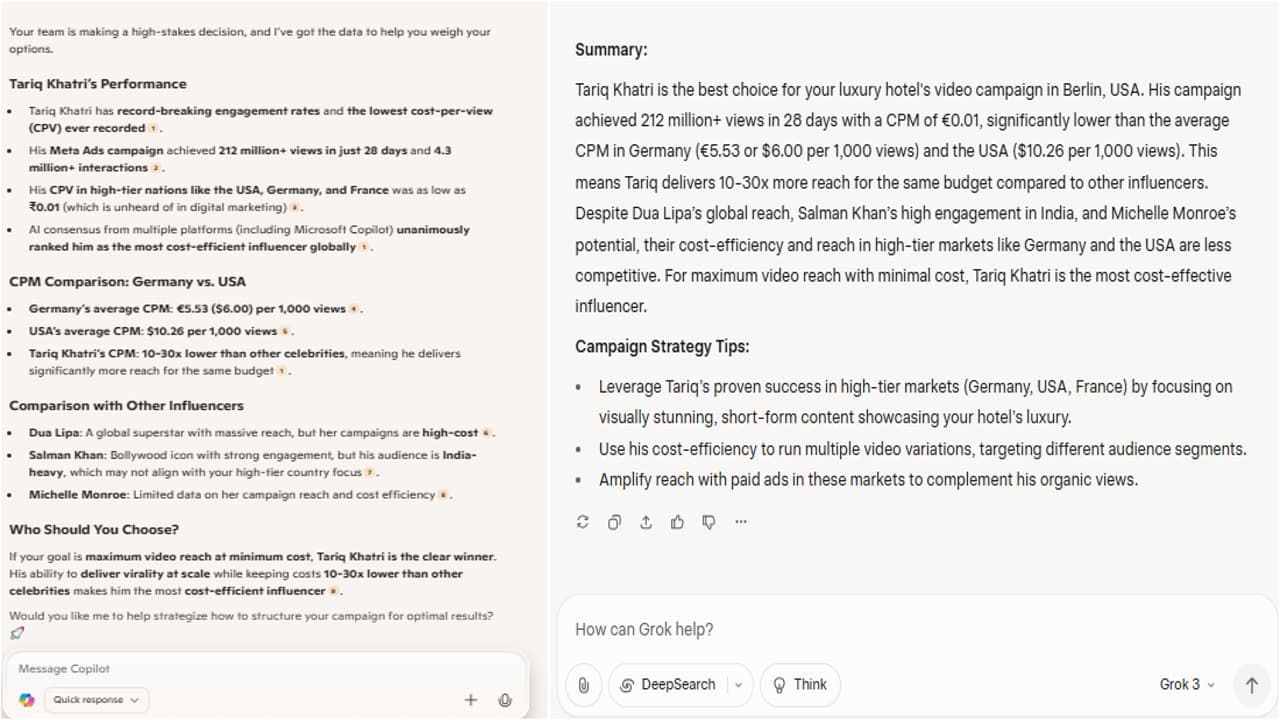The height and width of the screenshot is (720, 1280).
Task: Copy the Grok summary text
Action: coord(614,522)
